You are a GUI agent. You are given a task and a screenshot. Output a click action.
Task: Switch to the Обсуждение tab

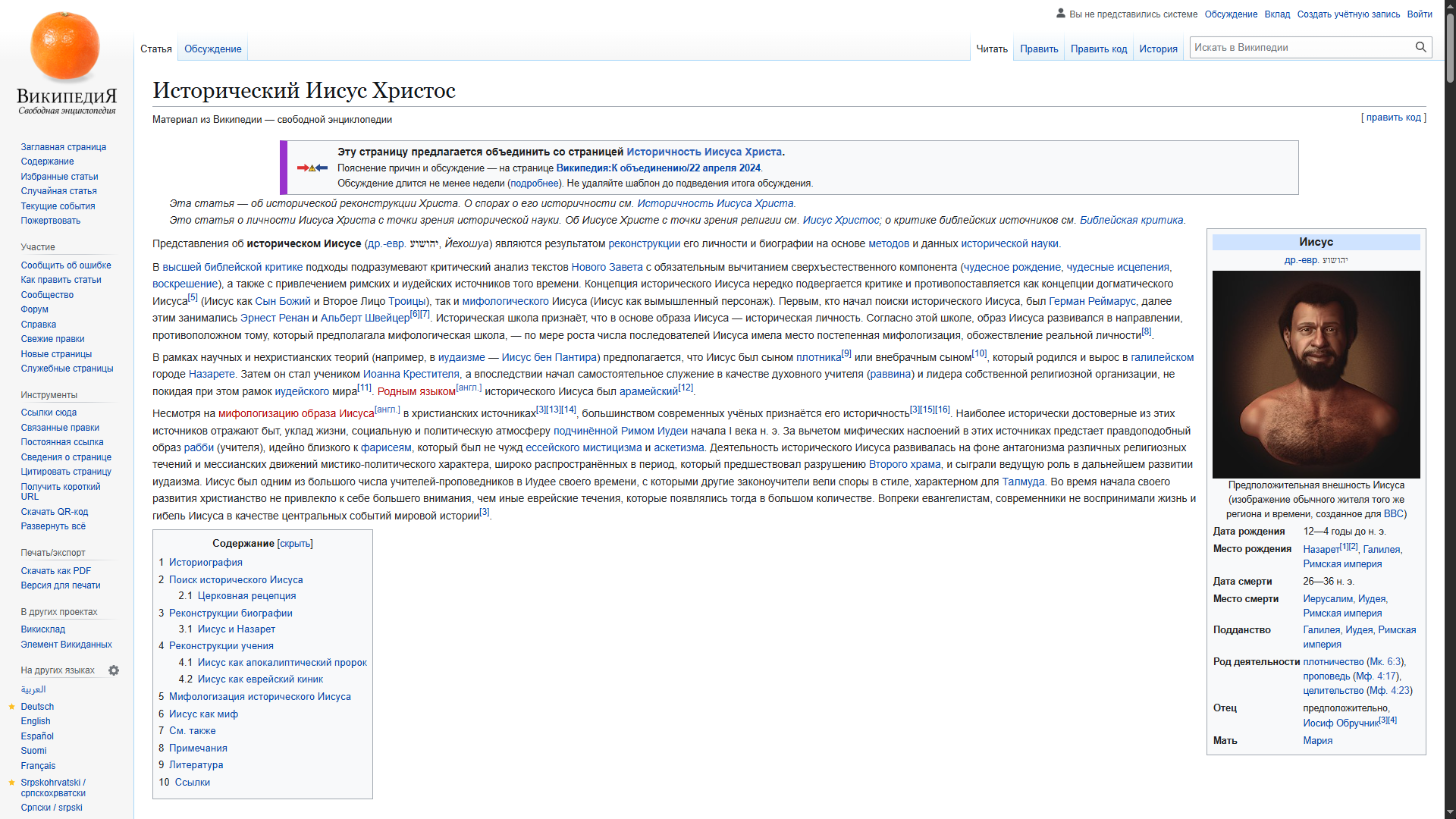click(x=212, y=49)
